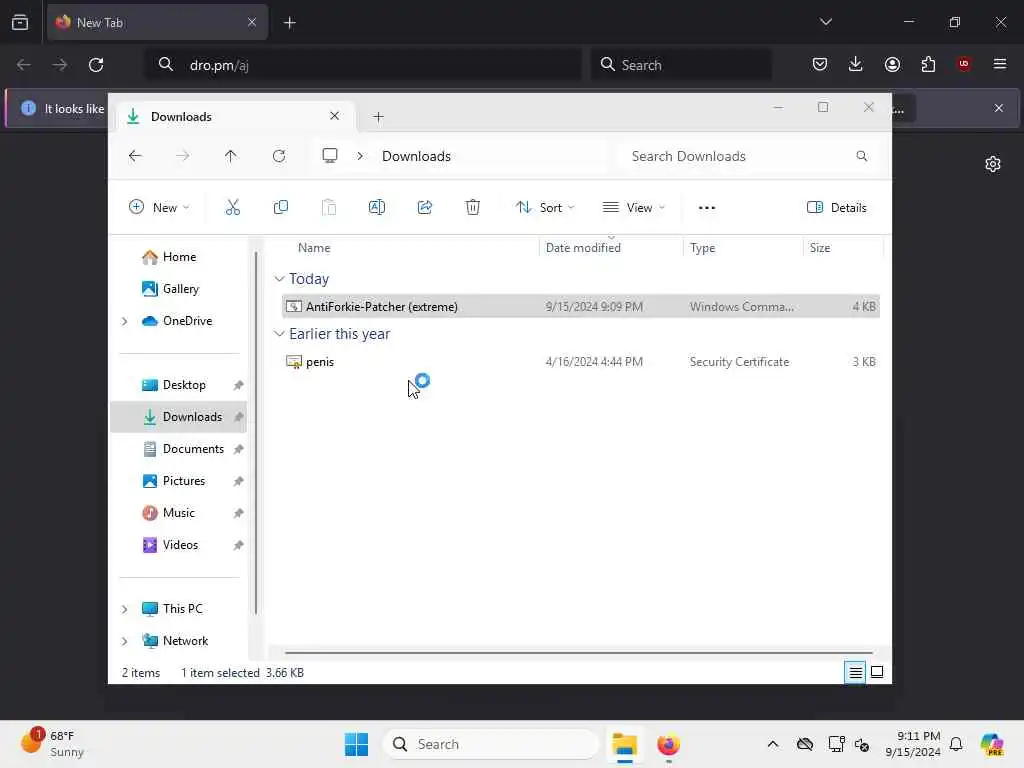The height and width of the screenshot is (768, 1024).
Task: Click the Save to Pocket icon in Firefox
Action: (820, 64)
